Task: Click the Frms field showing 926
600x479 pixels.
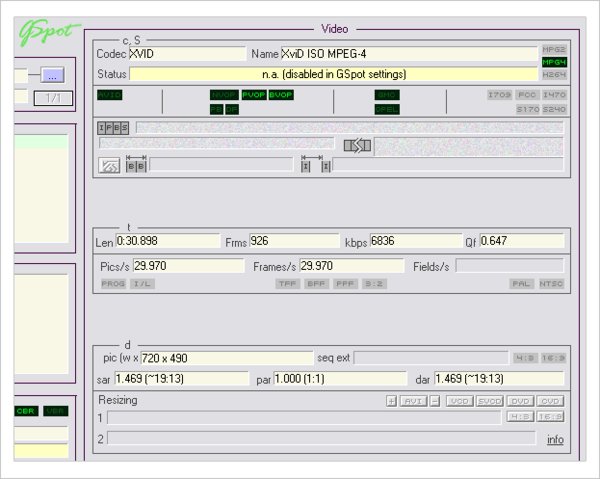Action: pos(294,241)
